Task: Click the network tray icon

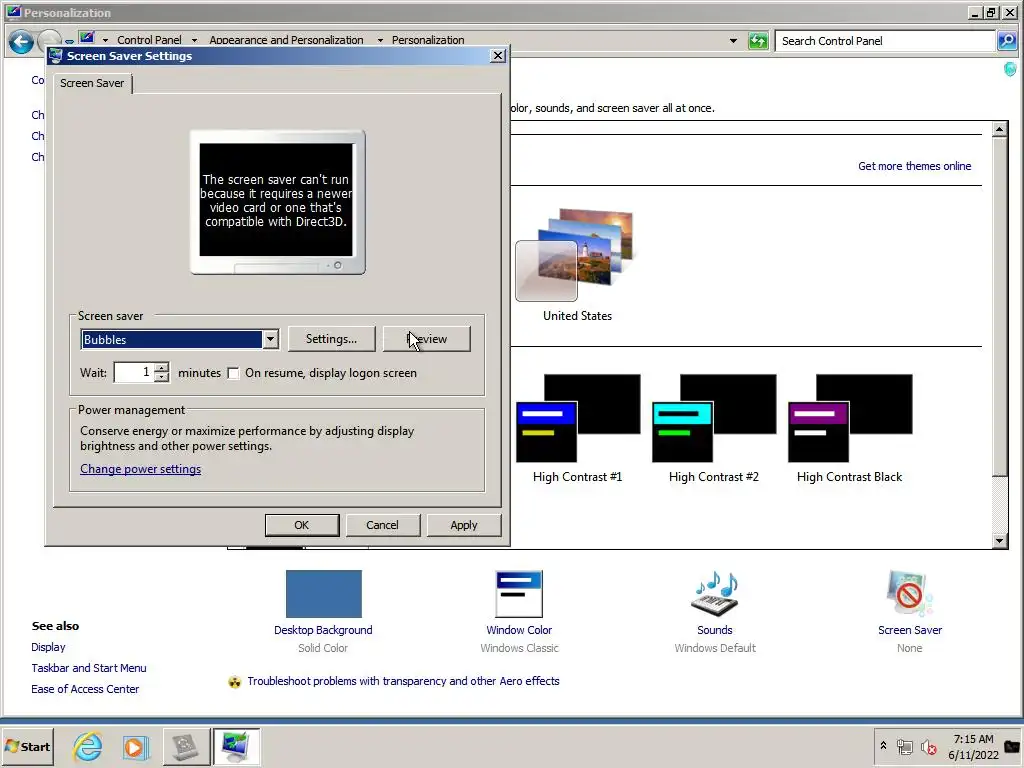Action: 904,746
